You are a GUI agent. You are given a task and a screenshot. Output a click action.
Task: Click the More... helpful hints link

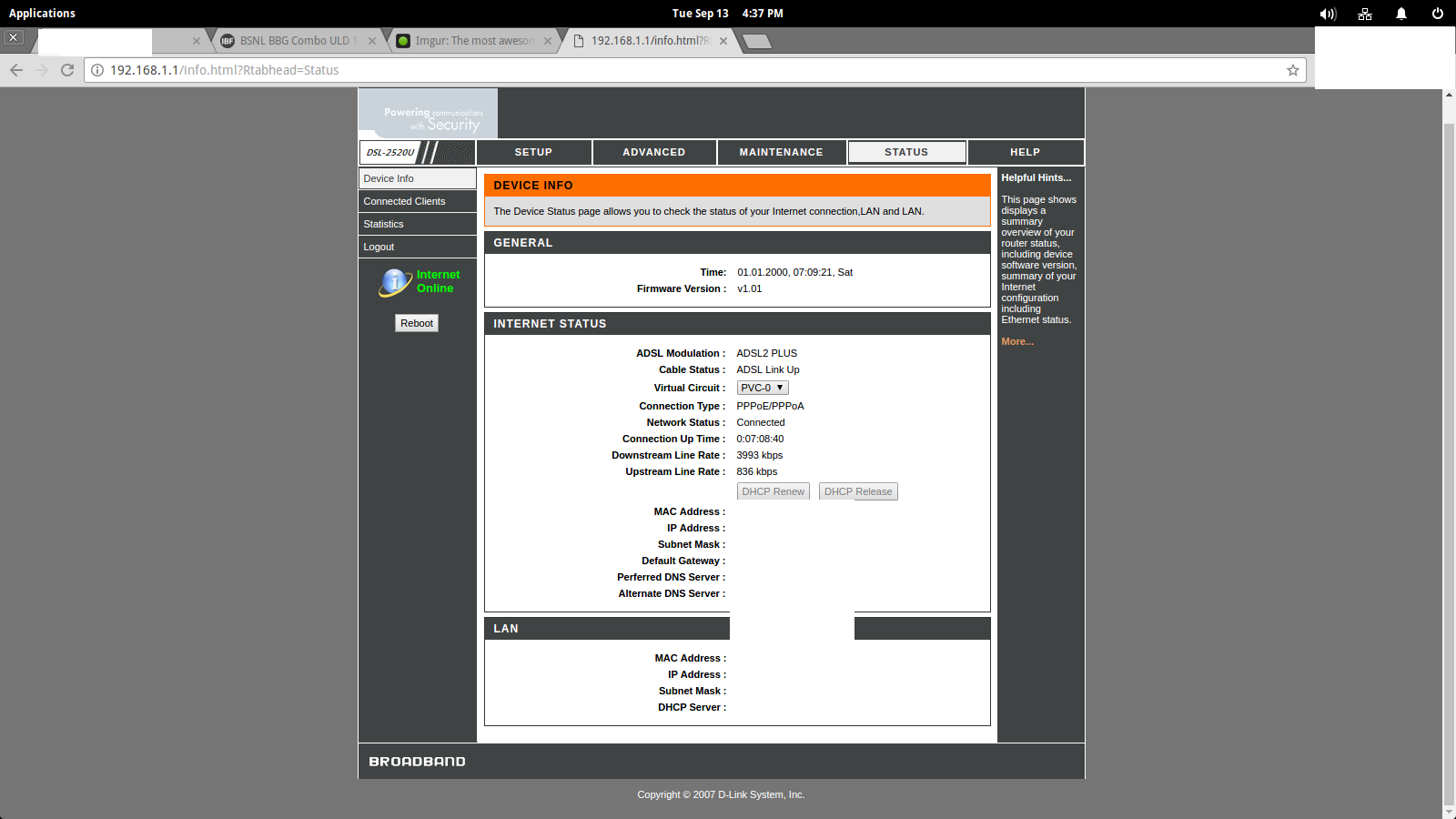[x=1017, y=341]
